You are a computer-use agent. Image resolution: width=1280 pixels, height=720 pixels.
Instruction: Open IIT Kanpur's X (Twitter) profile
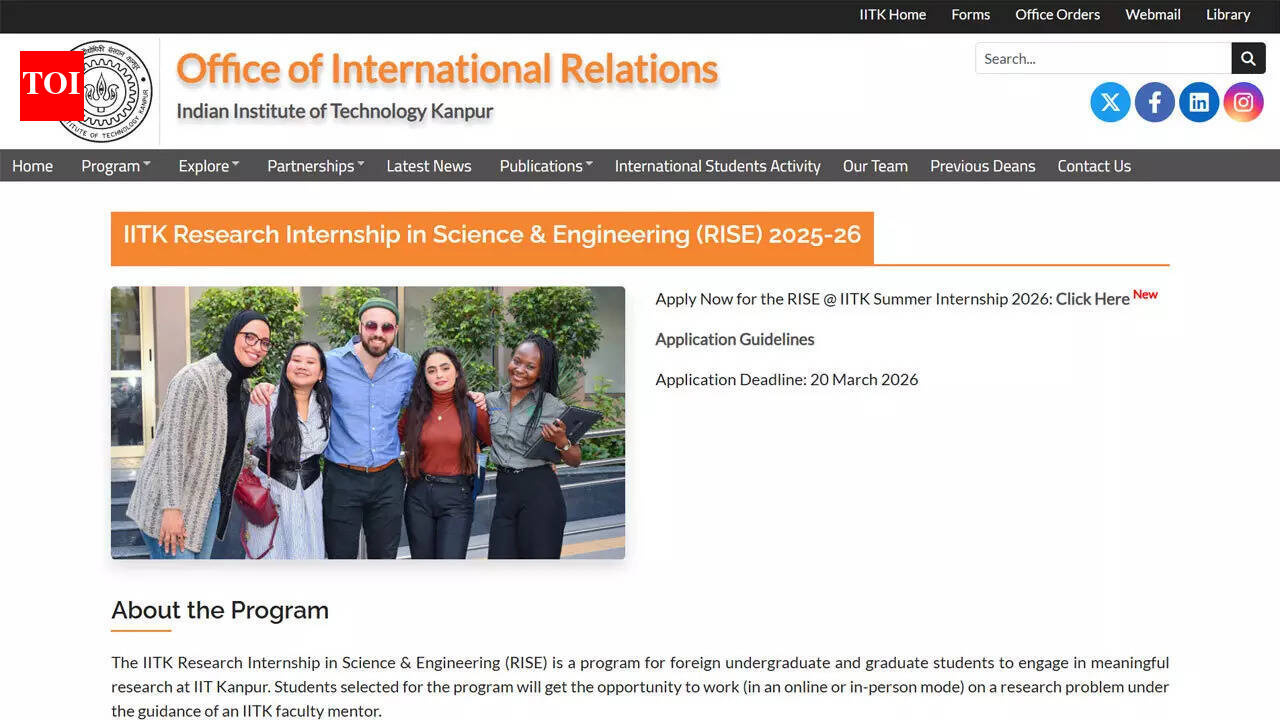click(x=1110, y=101)
